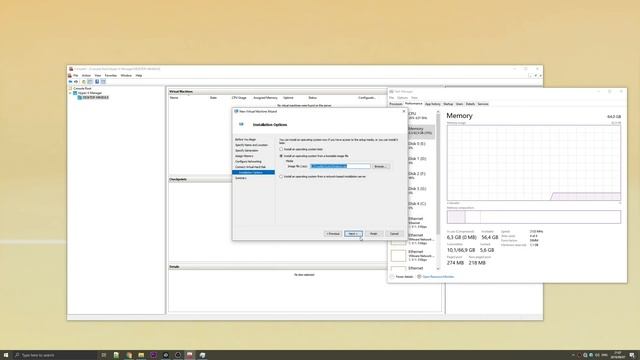640x360 pixels.
Task: Select install from bootable image file option
Action: (x=281, y=156)
